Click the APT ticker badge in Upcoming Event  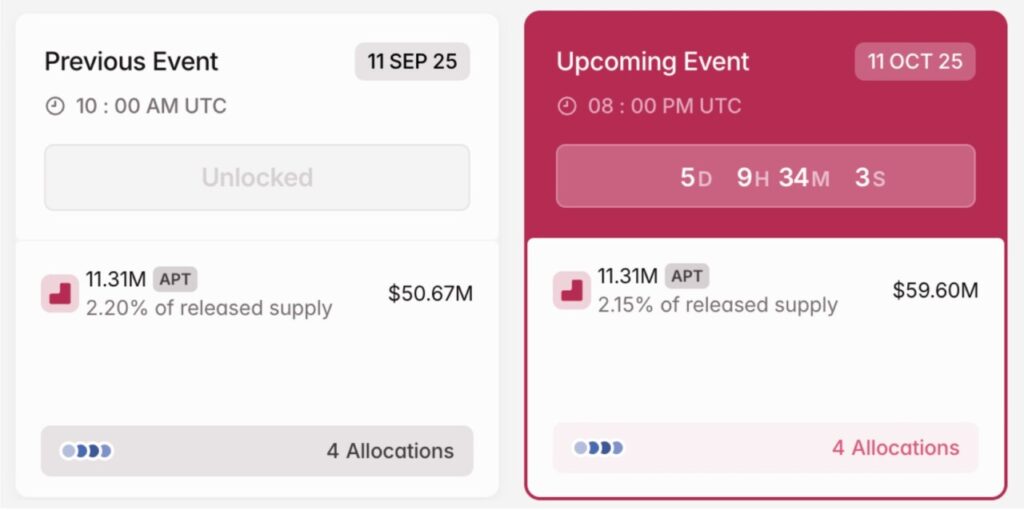tap(687, 276)
